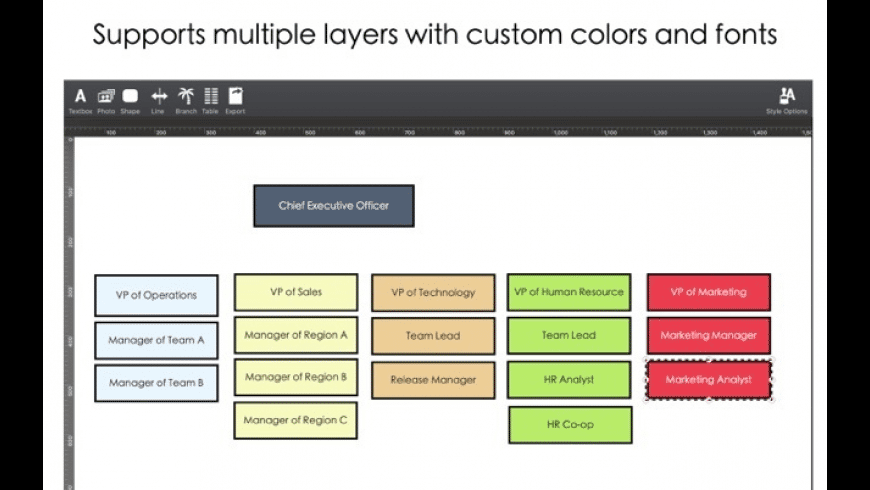Pick the VP of Technology box
This screenshot has height=490, width=870.
(433, 293)
